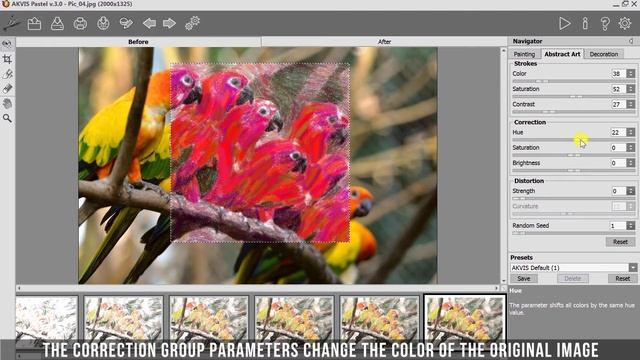Redo with the right arrow icon
The image size is (640, 360).
169,23
